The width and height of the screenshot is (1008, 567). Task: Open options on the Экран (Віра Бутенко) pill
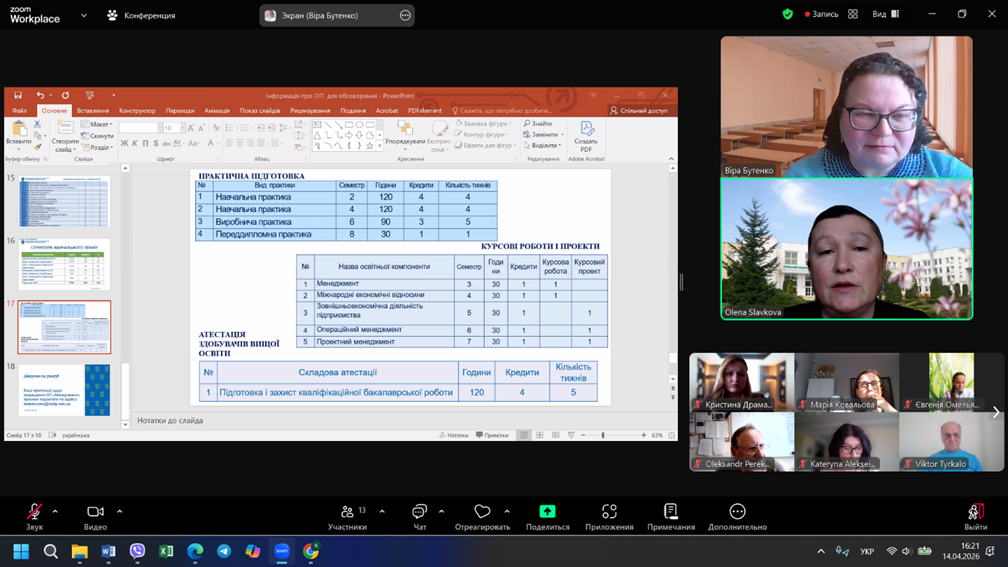[x=405, y=15]
